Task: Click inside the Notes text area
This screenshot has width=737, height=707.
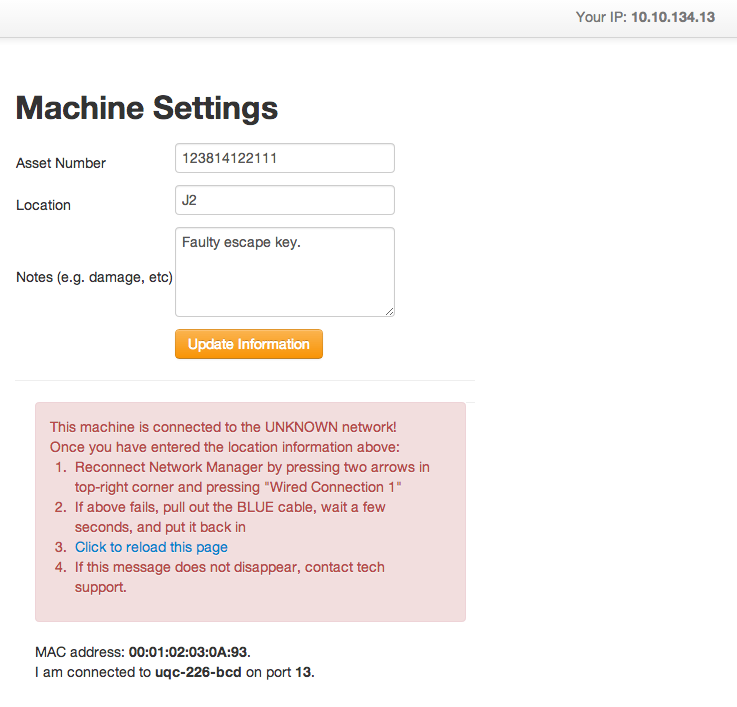Action: pyautogui.click(x=285, y=272)
